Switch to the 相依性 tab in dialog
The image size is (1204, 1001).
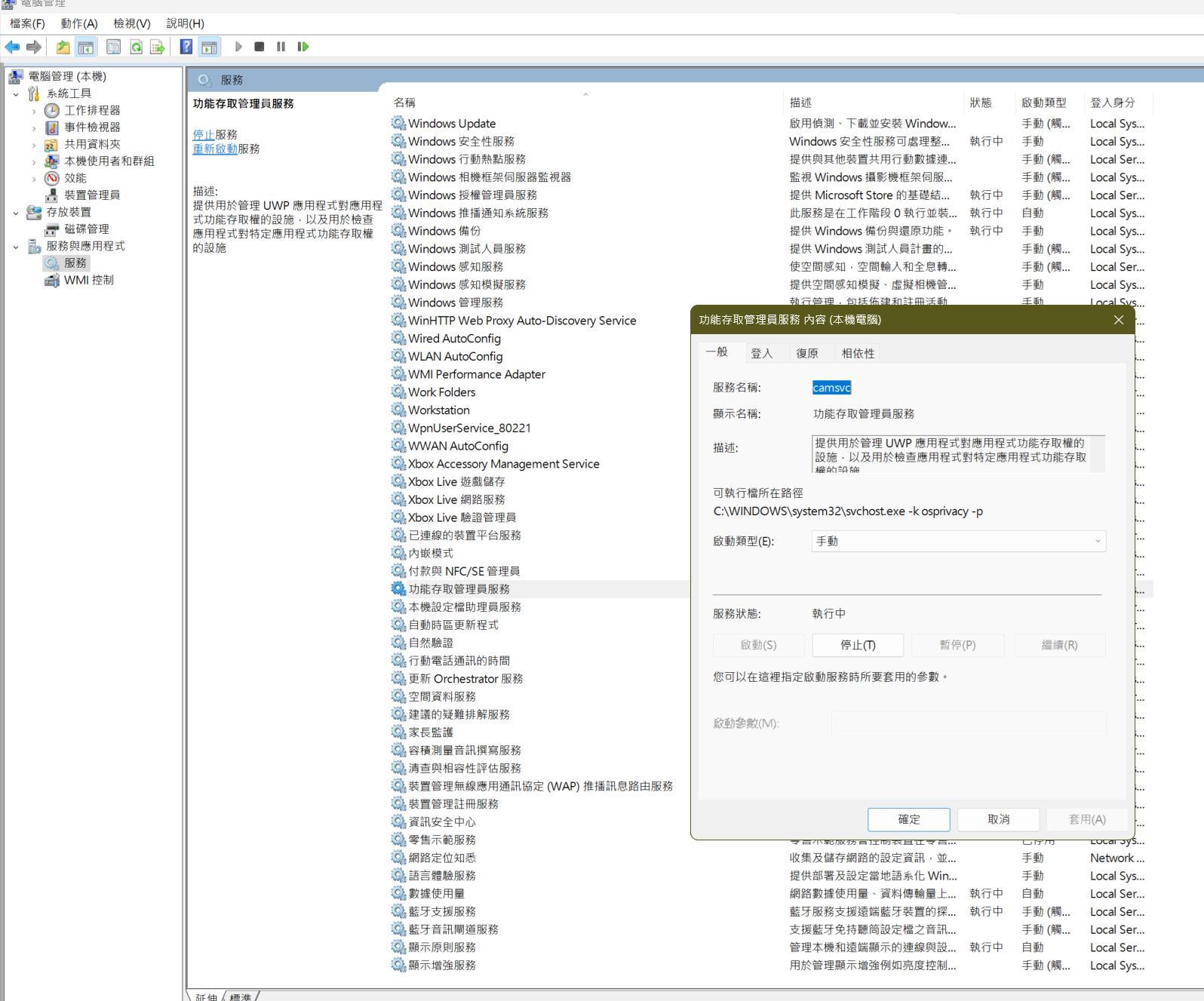pyautogui.click(x=858, y=353)
